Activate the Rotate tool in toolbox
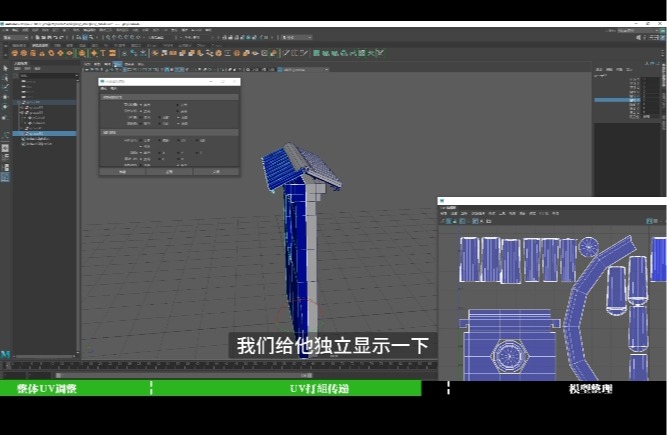This screenshot has height=435, width=667. tap(5, 107)
